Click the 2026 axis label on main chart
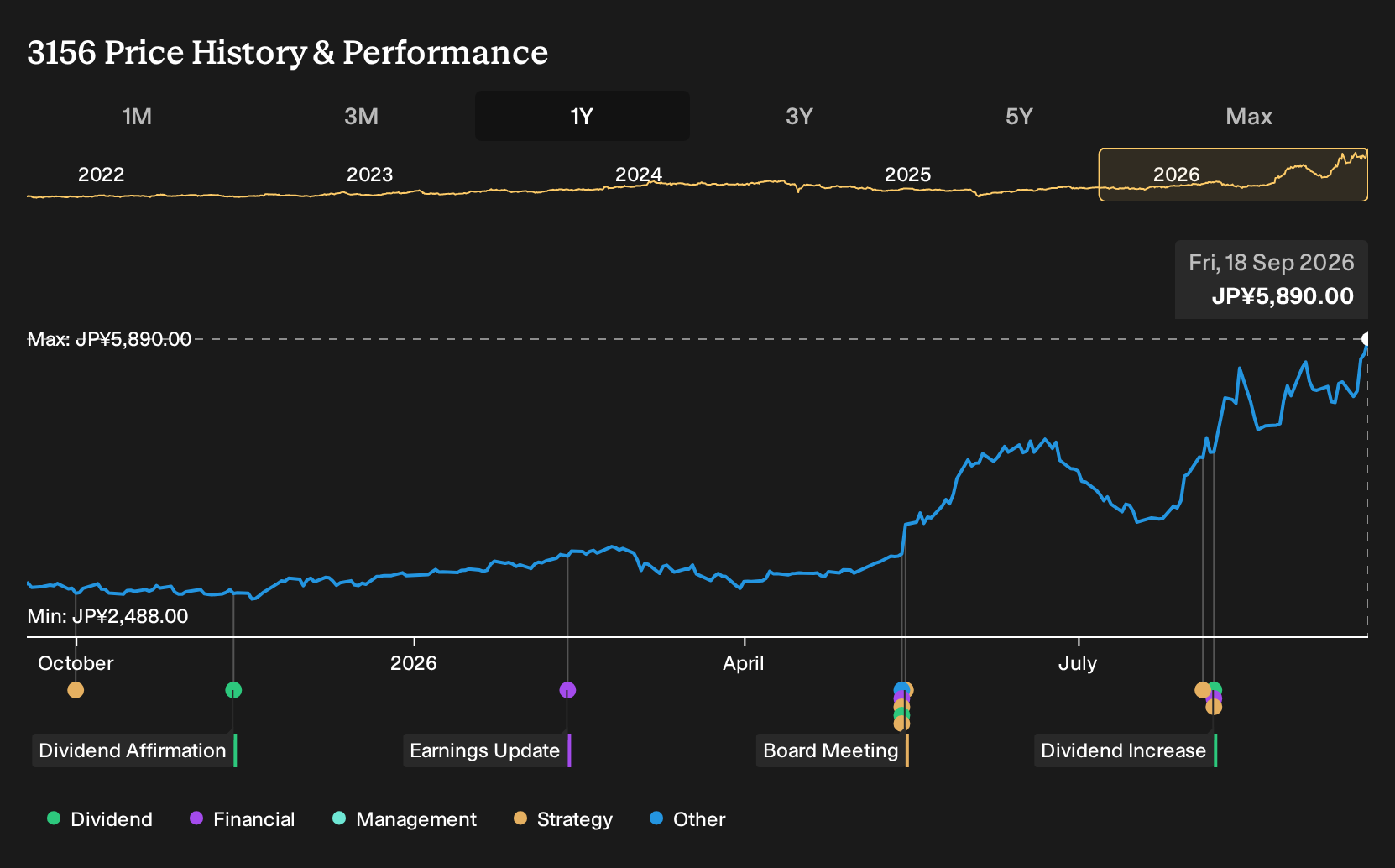The image size is (1395, 868). tap(413, 663)
